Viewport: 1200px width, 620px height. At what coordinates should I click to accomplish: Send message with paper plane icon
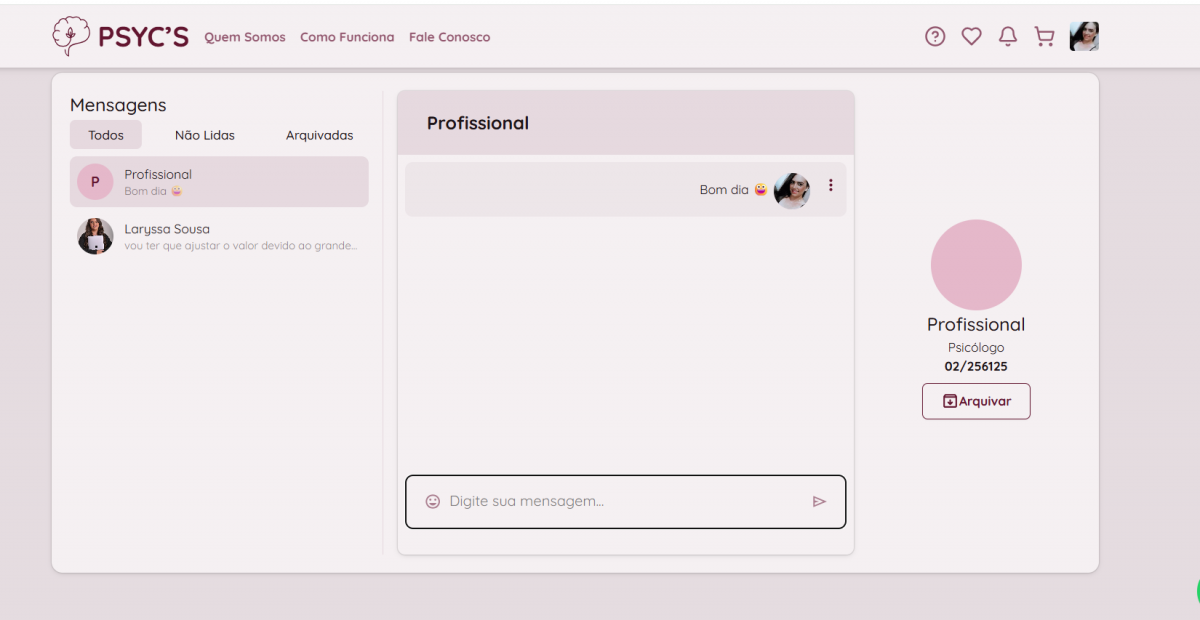[819, 501]
